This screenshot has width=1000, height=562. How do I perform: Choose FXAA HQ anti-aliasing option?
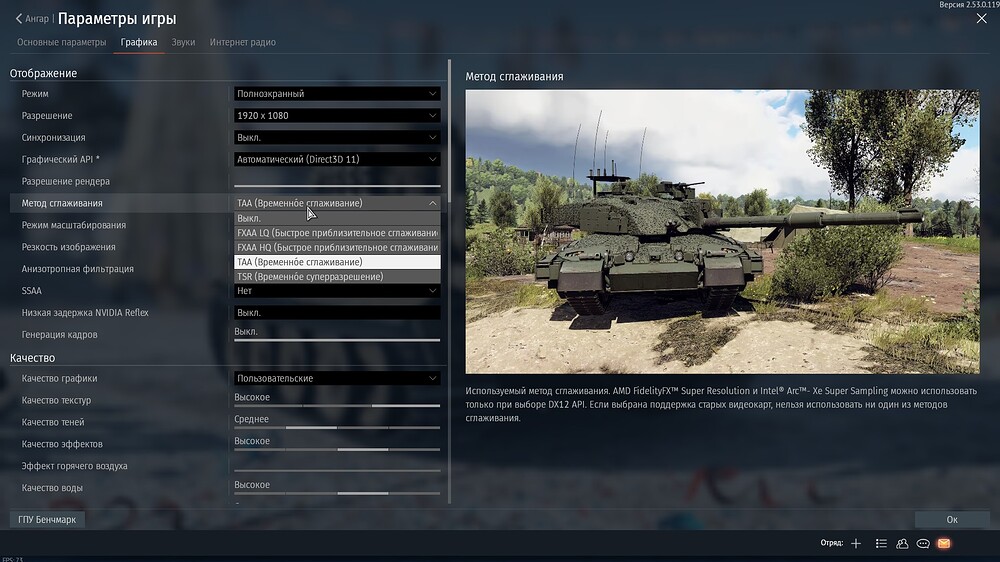click(336, 247)
